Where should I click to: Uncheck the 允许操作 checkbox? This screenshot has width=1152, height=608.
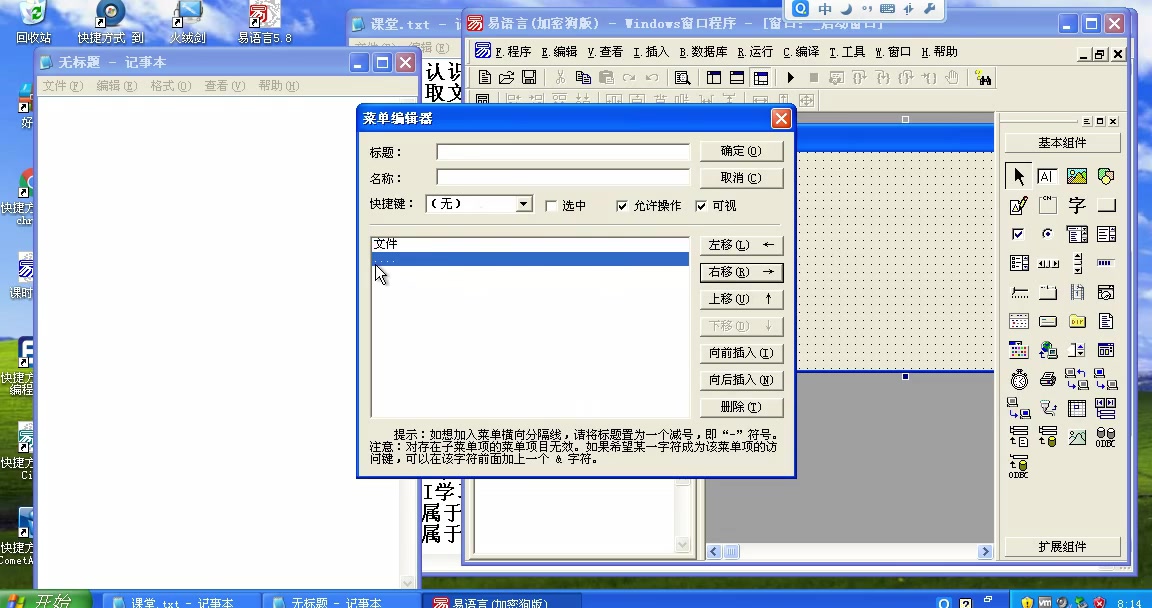(622, 205)
